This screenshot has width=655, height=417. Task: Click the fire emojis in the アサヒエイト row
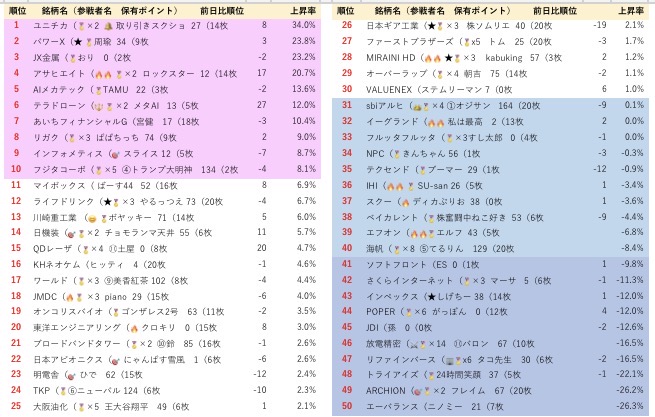100,73
